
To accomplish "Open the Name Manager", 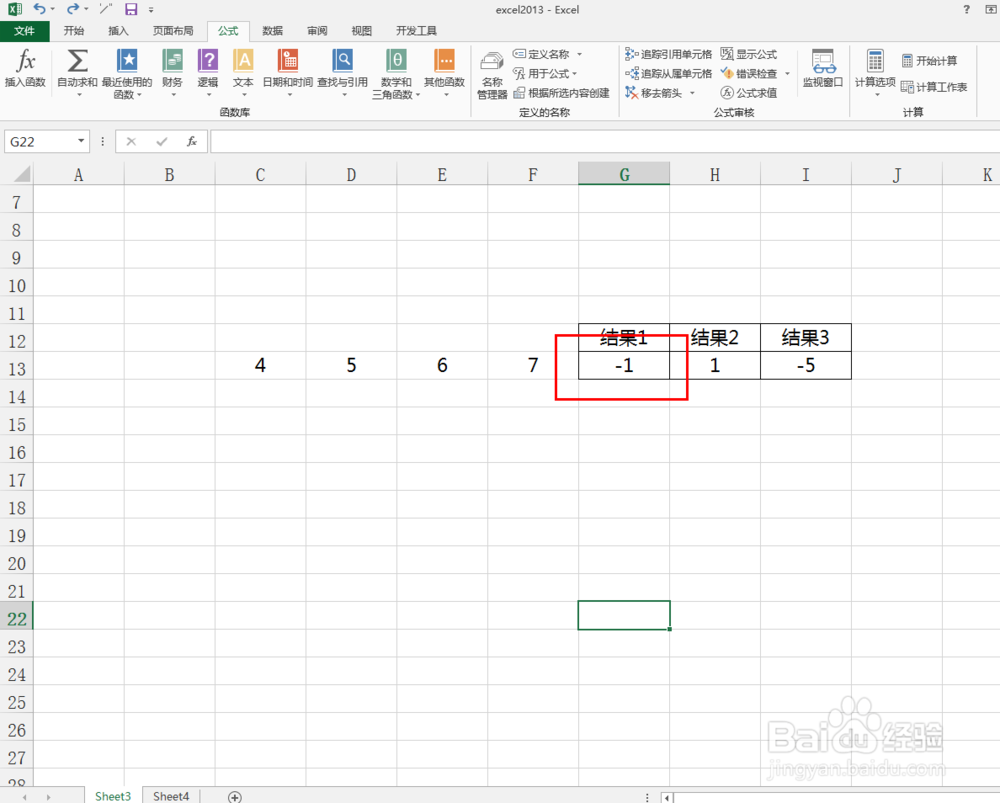I will coord(492,72).
